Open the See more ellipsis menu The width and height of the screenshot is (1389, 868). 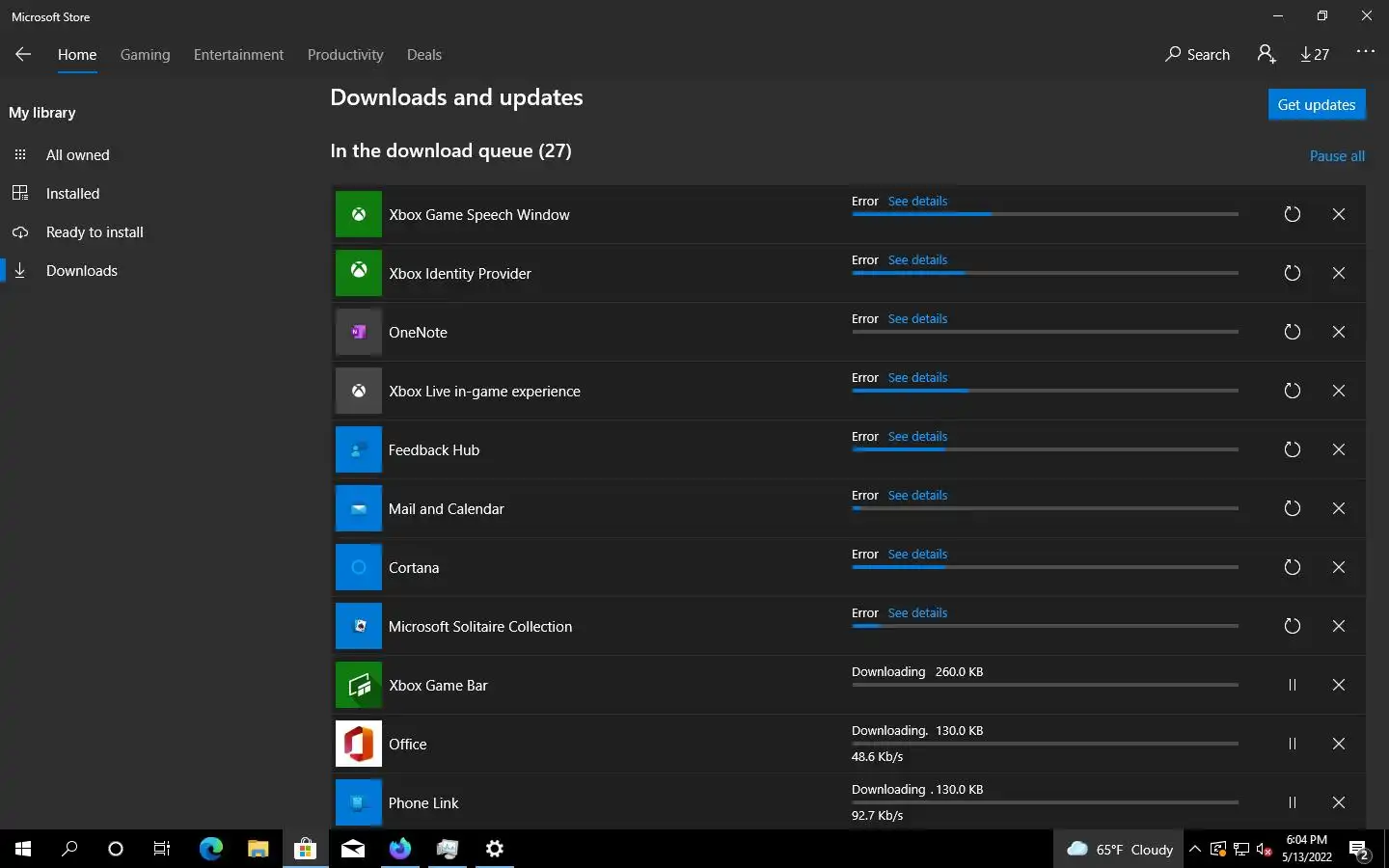pos(1365,52)
